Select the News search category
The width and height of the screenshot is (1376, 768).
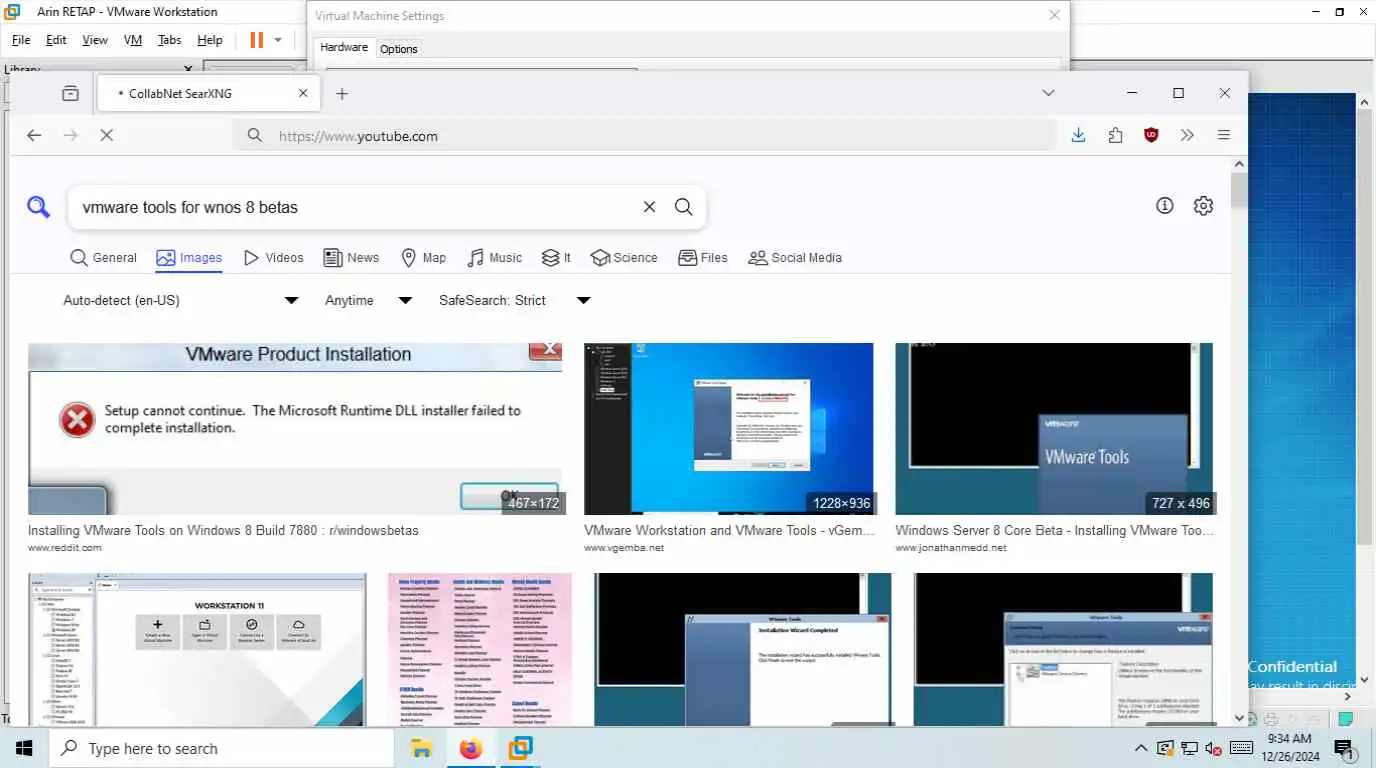click(x=351, y=258)
